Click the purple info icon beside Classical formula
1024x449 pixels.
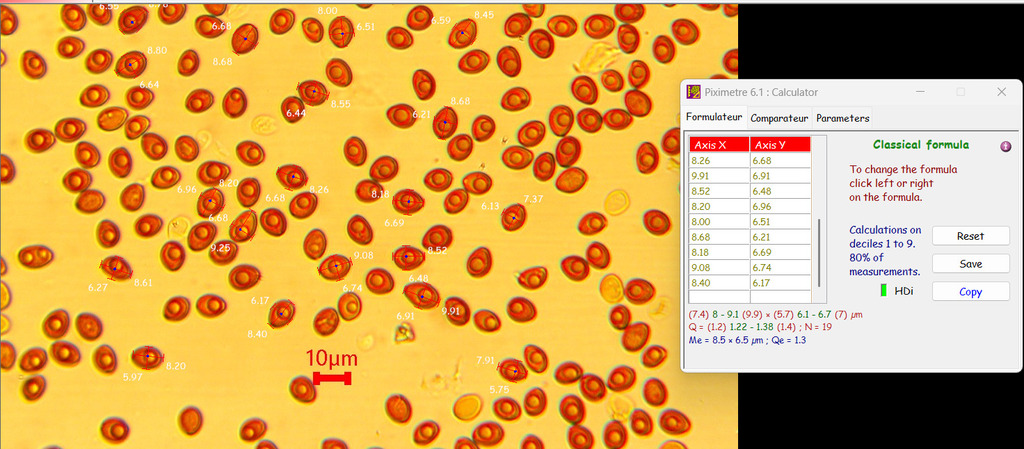(x=1006, y=146)
